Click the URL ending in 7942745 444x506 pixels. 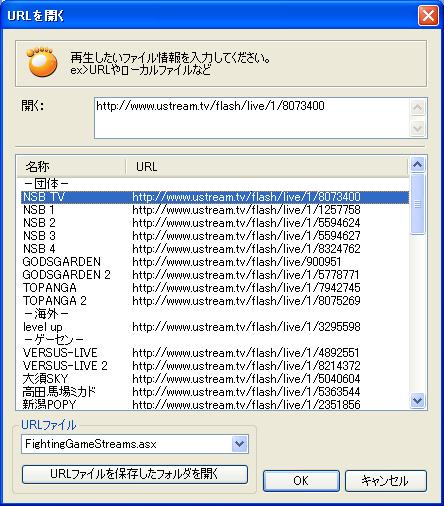(x=246, y=288)
